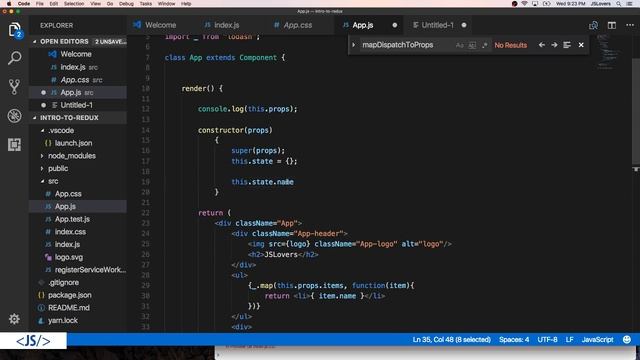
Task: Toggle Use Regular Expression in find widget
Action: 484,45
